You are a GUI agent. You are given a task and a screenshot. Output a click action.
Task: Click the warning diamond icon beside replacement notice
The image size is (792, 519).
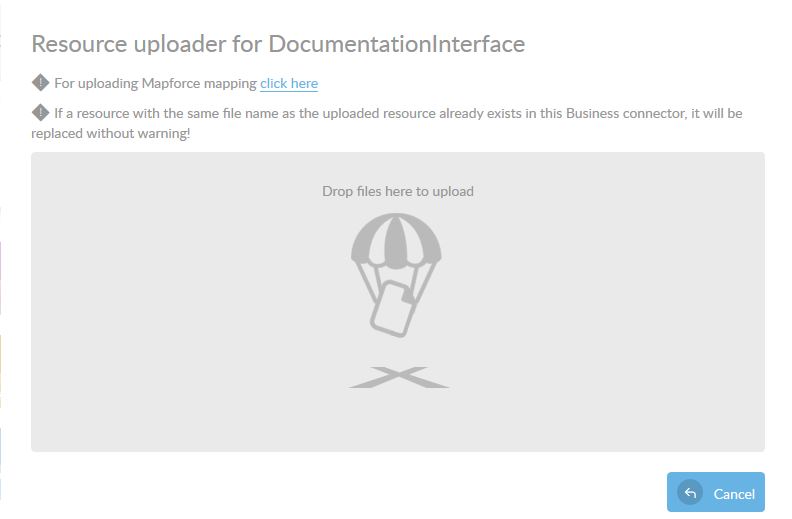(x=40, y=112)
